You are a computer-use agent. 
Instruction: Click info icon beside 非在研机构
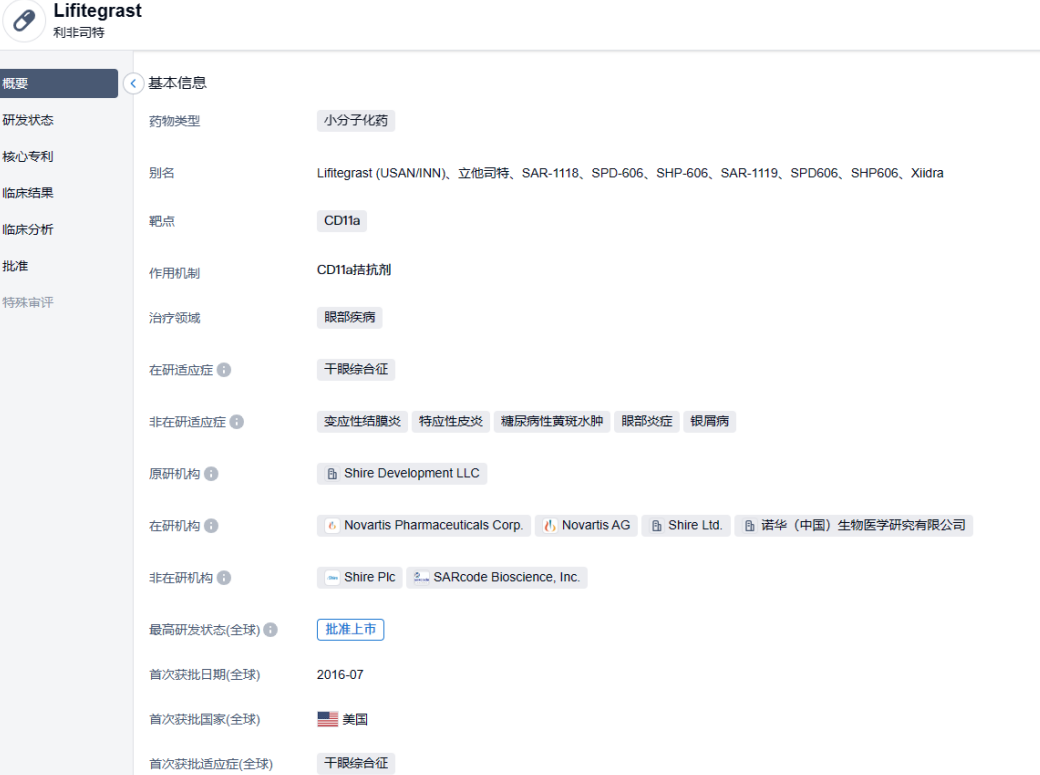coord(224,578)
